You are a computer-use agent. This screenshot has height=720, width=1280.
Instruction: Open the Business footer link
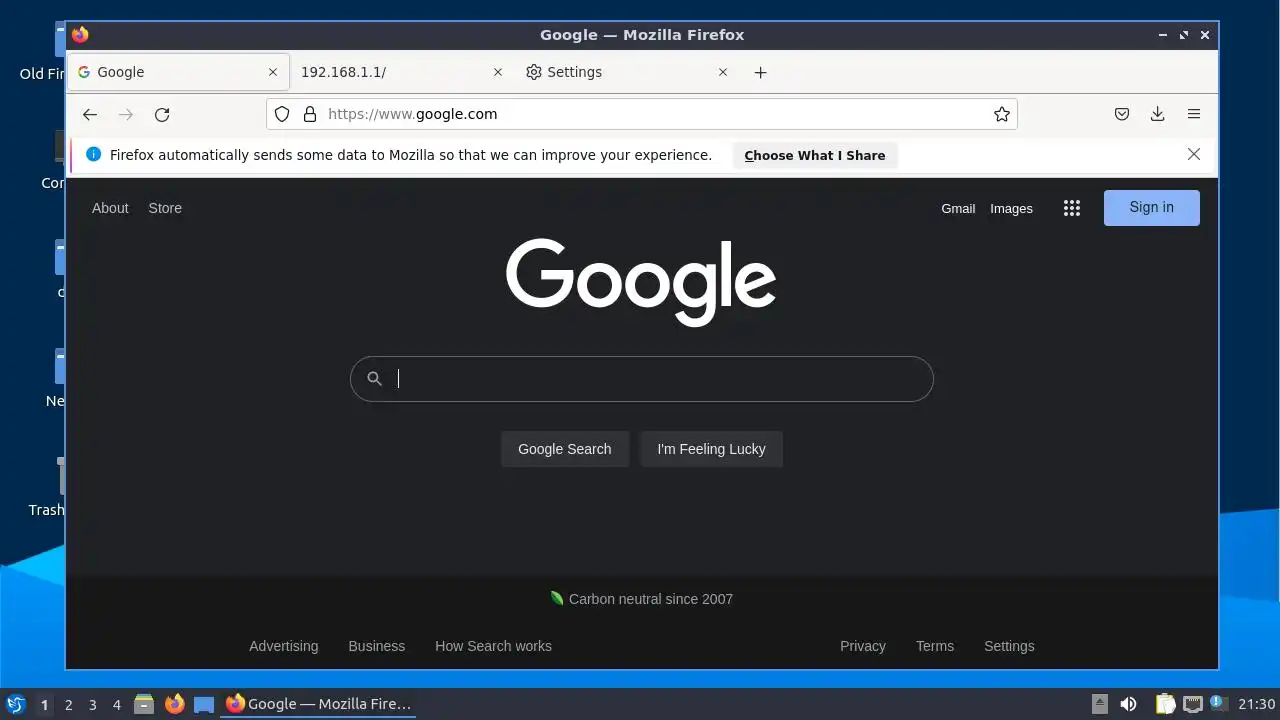[376, 646]
